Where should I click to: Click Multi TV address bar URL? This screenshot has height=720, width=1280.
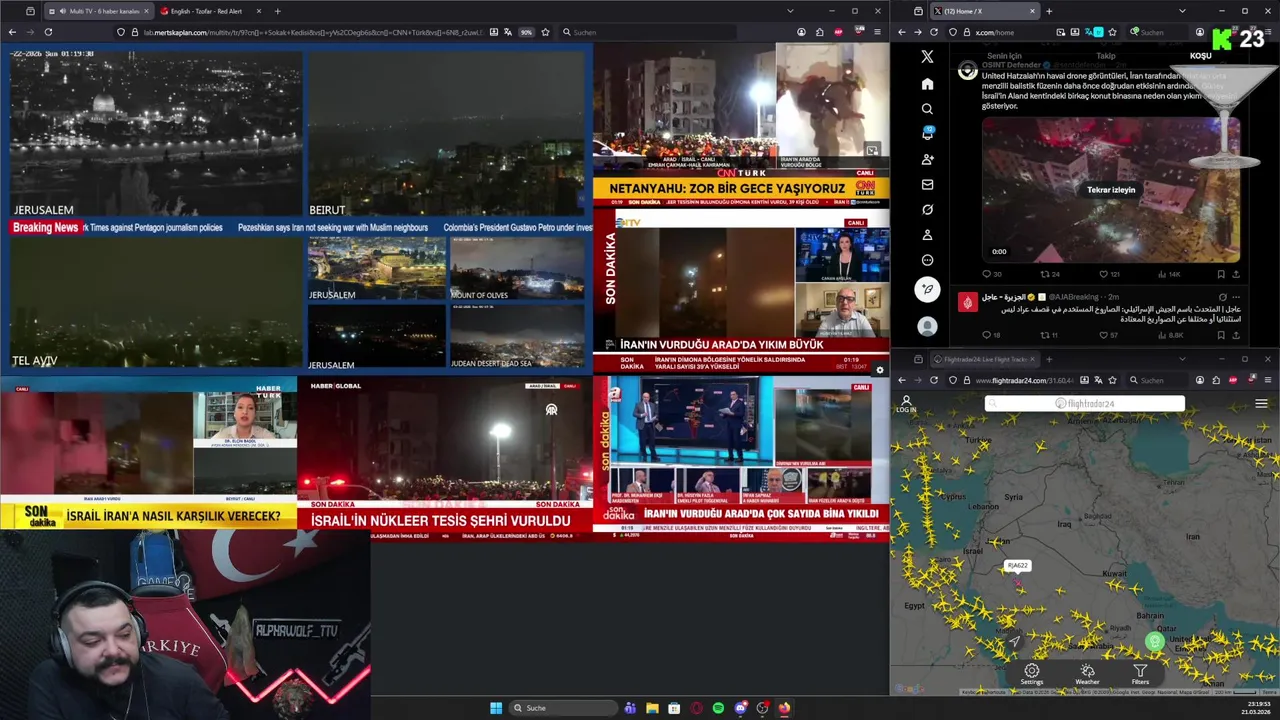point(312,32)
